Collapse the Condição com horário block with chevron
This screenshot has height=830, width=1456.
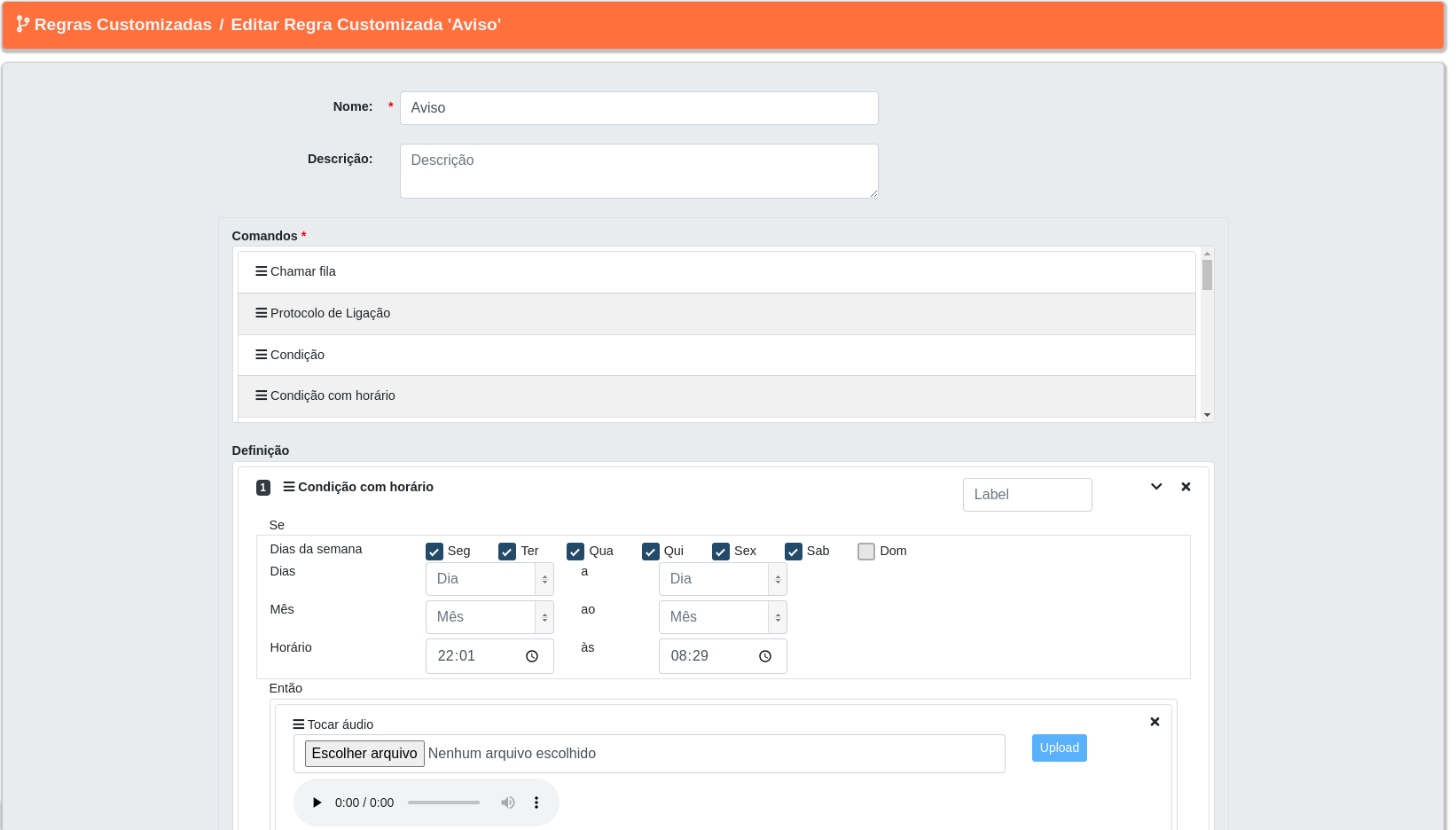pos(1156,487)
